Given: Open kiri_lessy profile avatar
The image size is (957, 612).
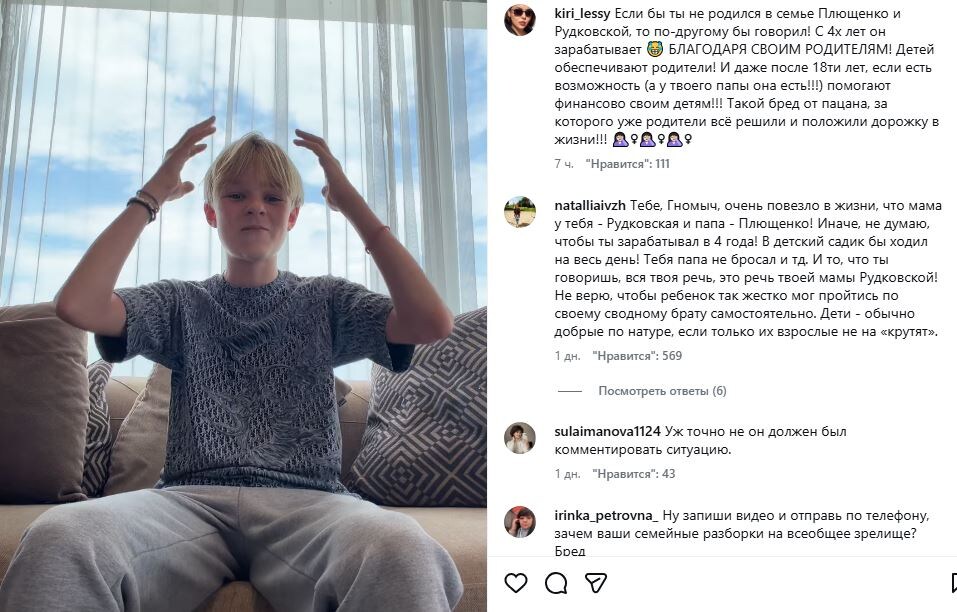Looking at the screenshot, I should (x=520, y=20).
